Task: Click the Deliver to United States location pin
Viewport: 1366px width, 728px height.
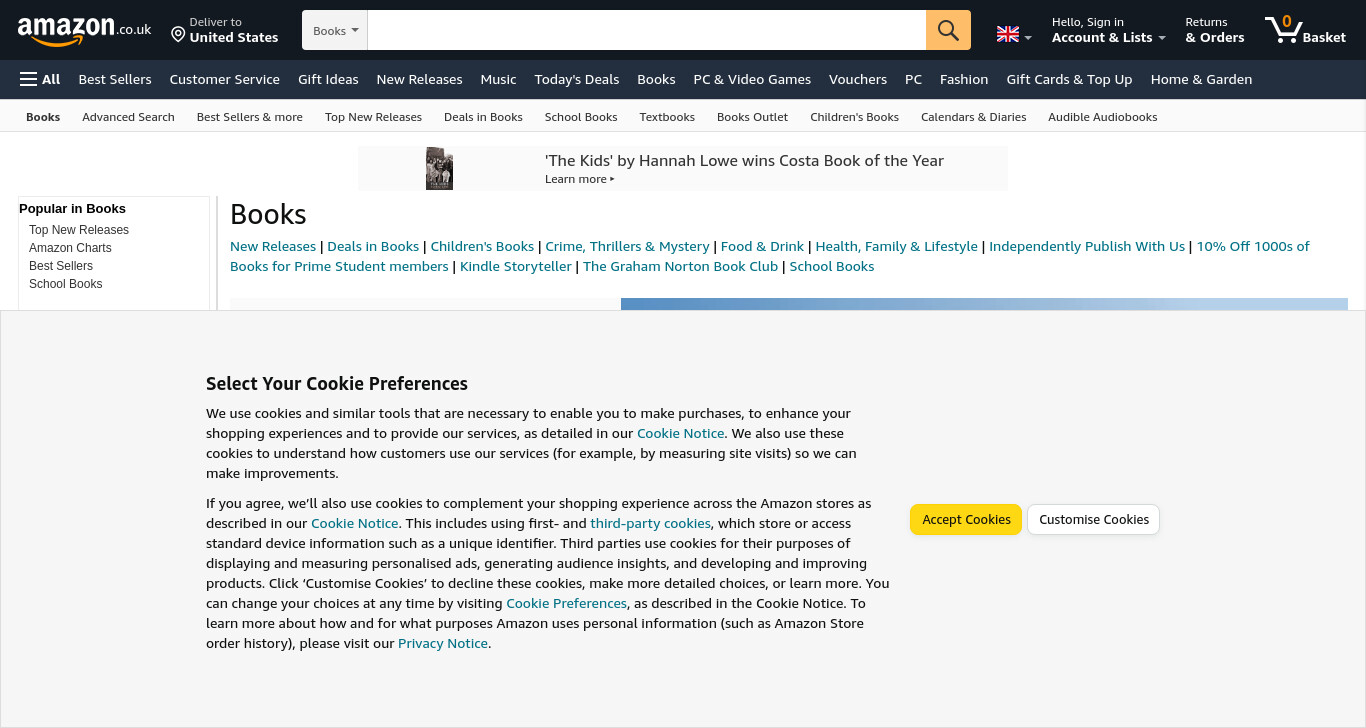Action: point(224,30)
